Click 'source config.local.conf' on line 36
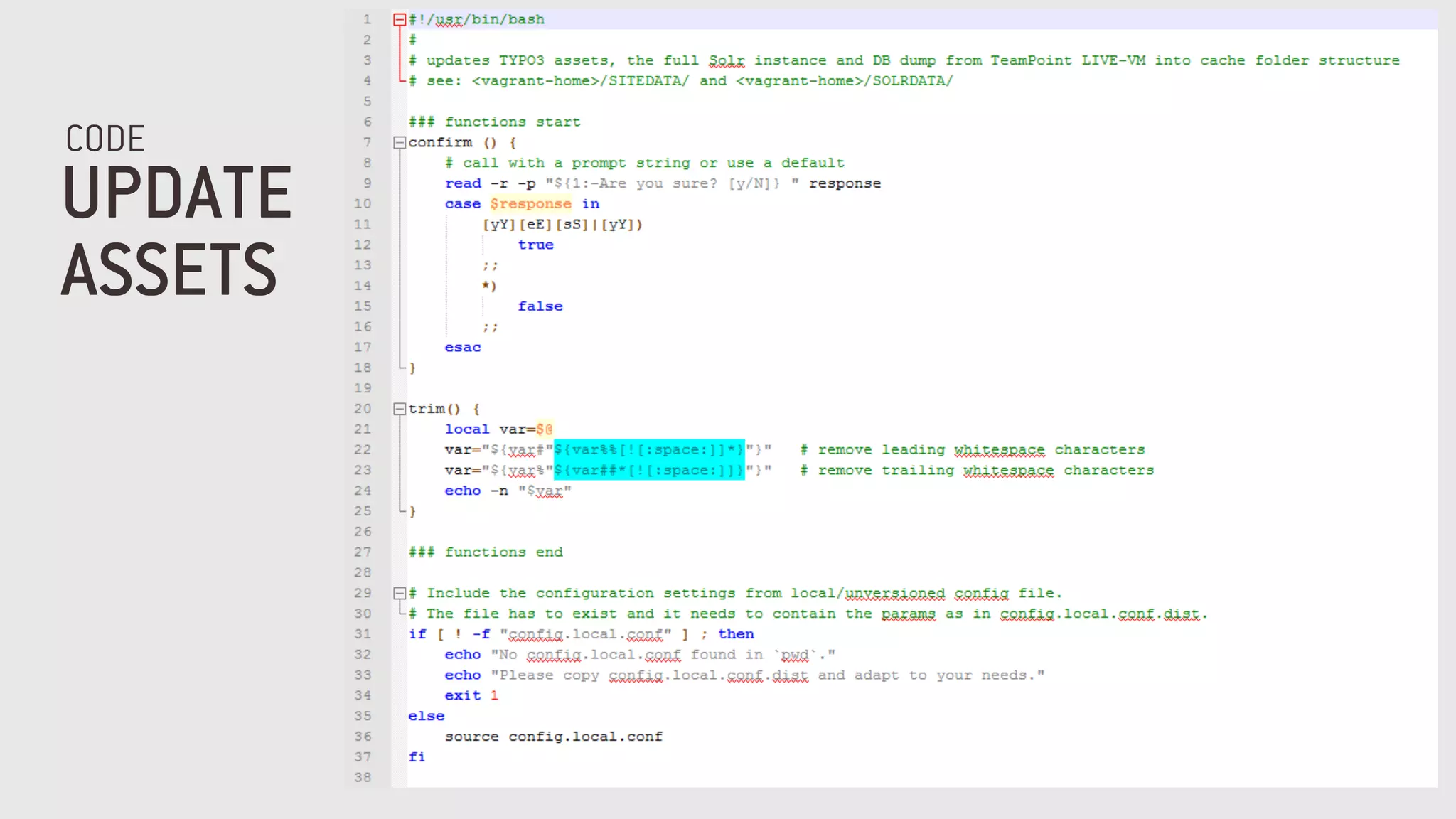The image size is (1456, 819). (554, 737)
